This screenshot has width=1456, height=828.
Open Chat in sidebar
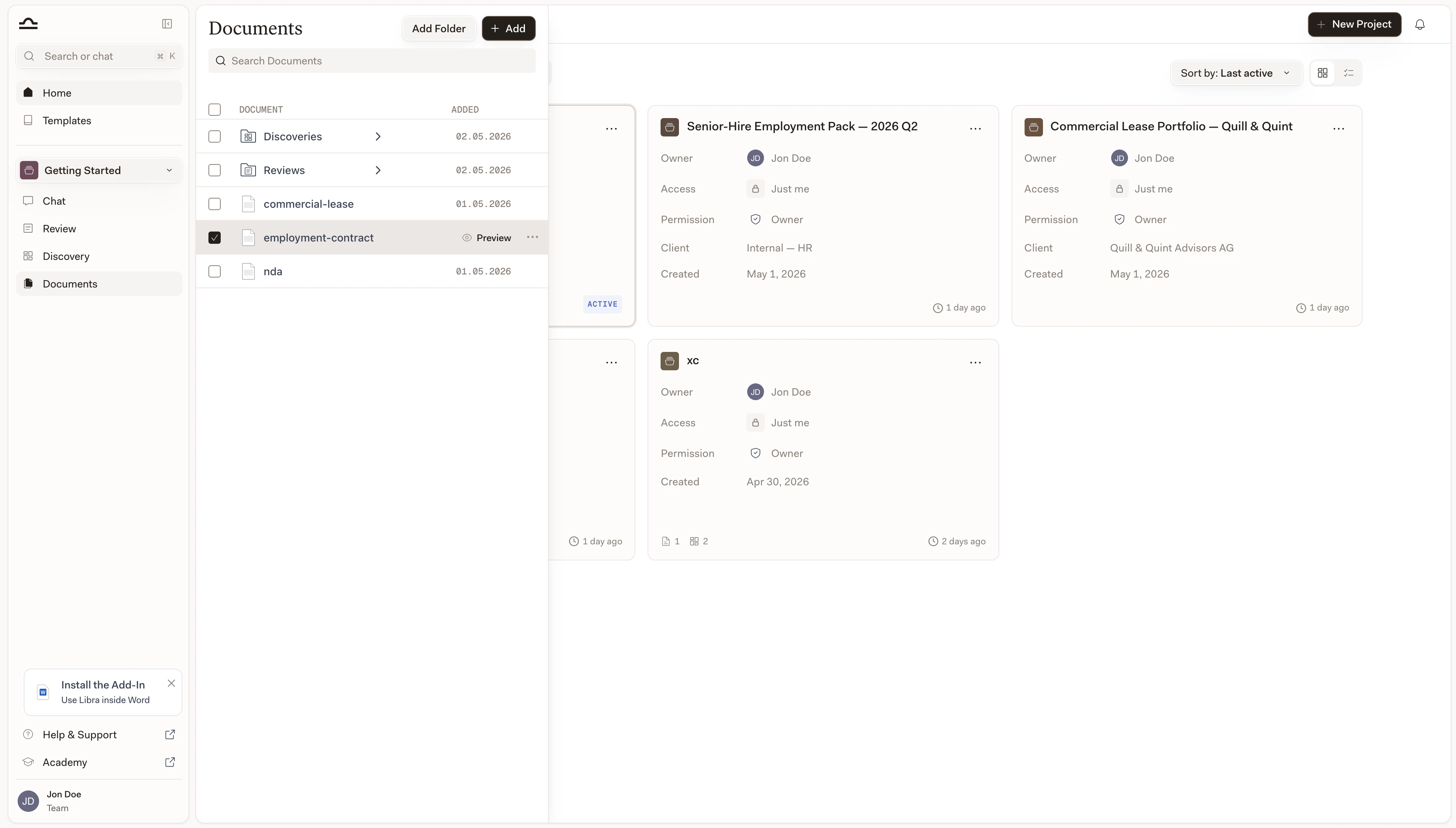(x=99, y=201)
